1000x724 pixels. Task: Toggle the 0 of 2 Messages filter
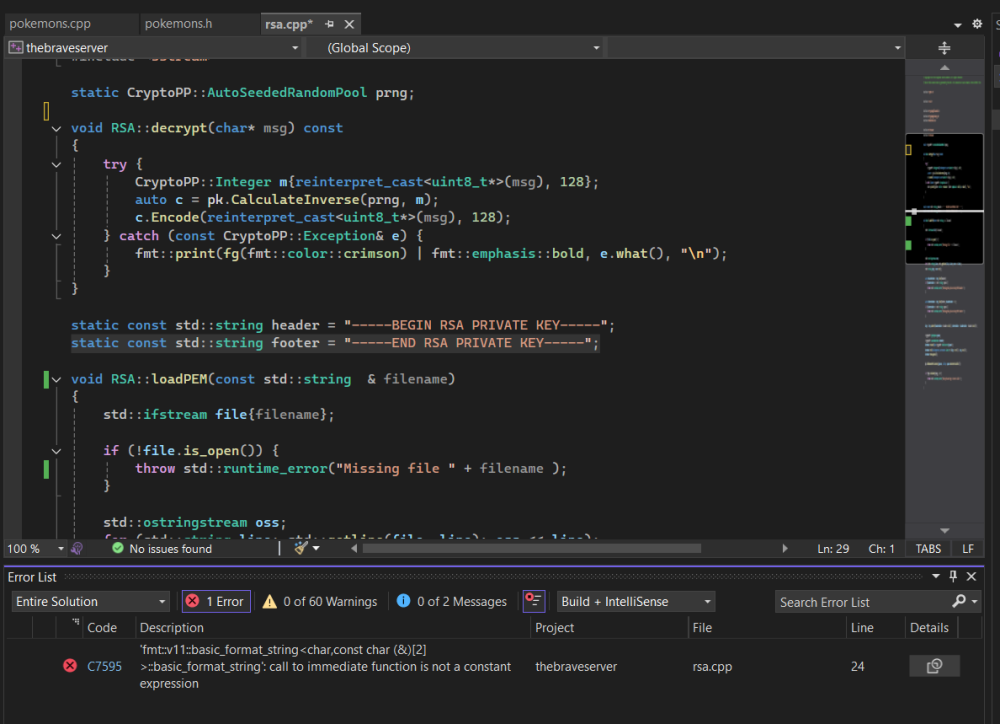(x=452, y=601)
